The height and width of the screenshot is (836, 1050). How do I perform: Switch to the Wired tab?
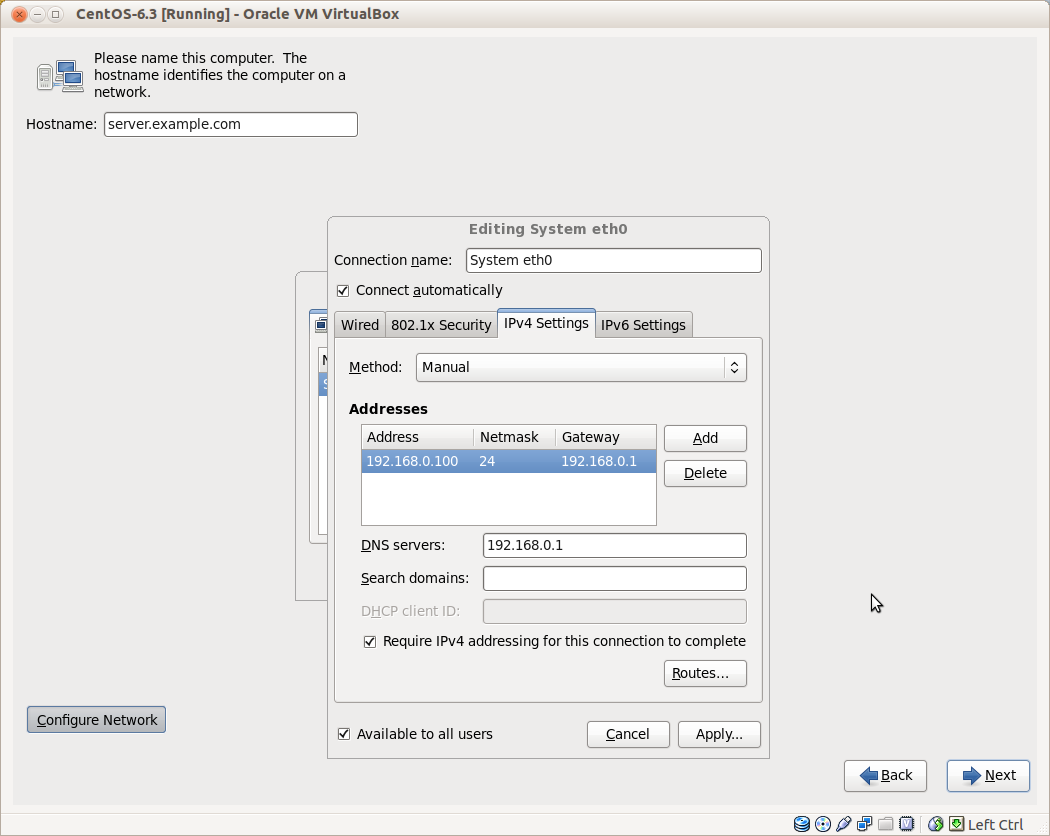(360, 325)
